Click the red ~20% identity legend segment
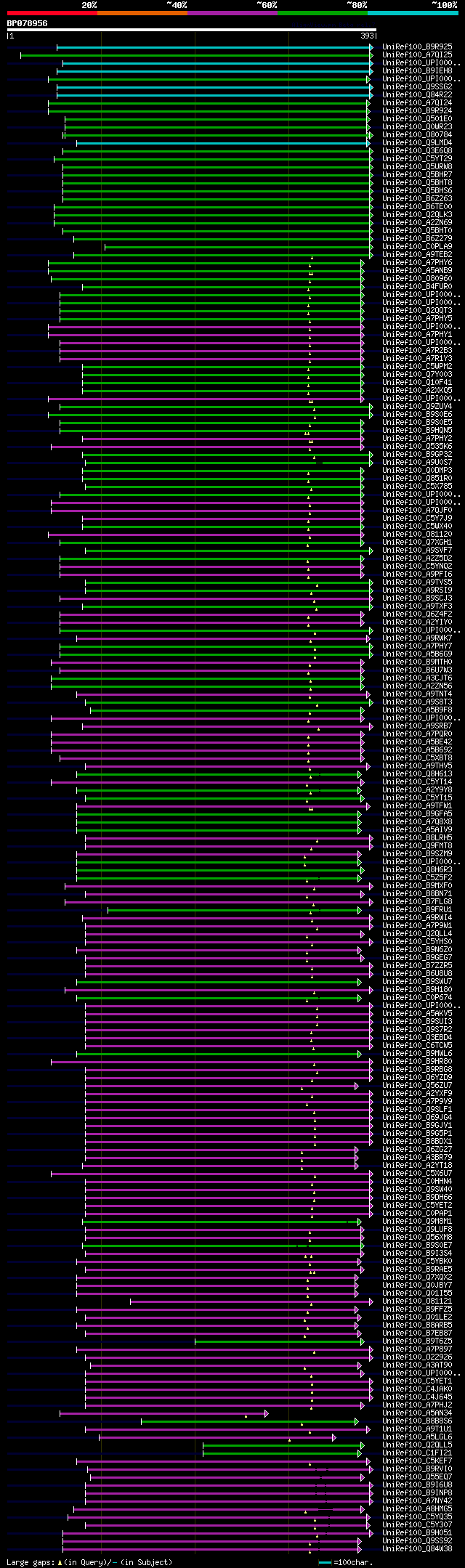Viewport: 465px width, 1568px height. [52, 12]
